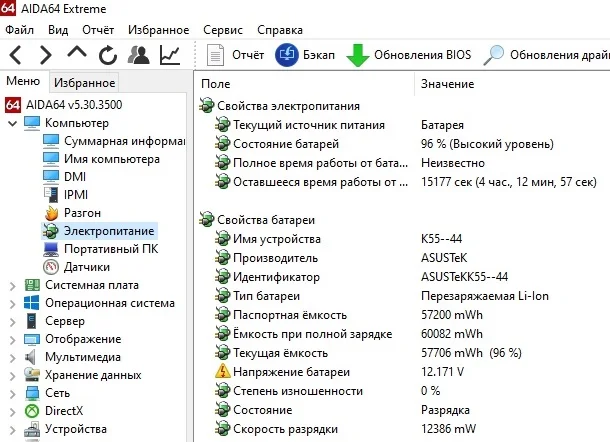Click the IPMI server icon
The image size is (610, 442).
(x=51, y=195)
